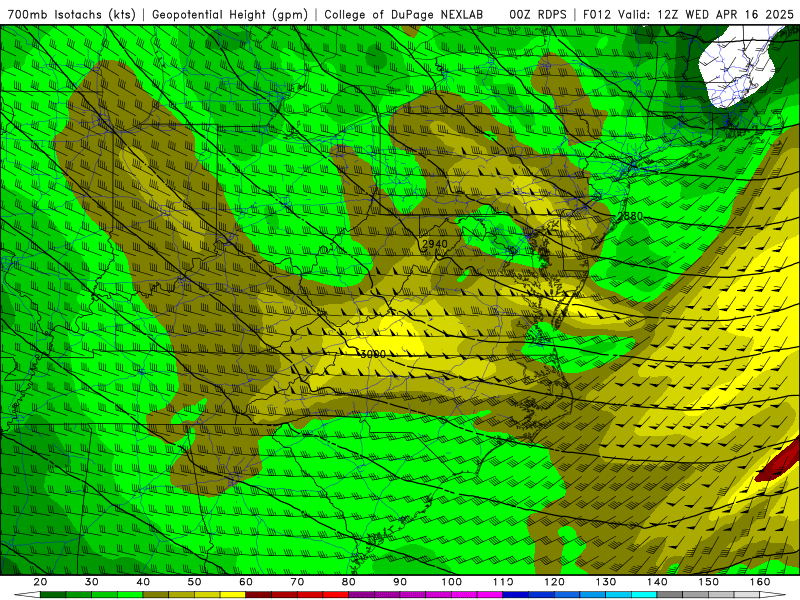Click the 160 value on the color scale
The image size is (800, 600).
pyautogui.click(x=760, y=582)
